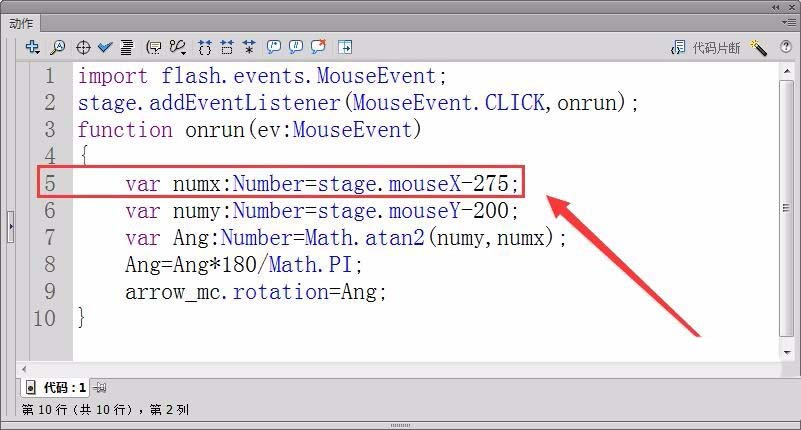801x430 pixels.
Task: Click 'addEventListener' in line 2
Action: (244, 103)
